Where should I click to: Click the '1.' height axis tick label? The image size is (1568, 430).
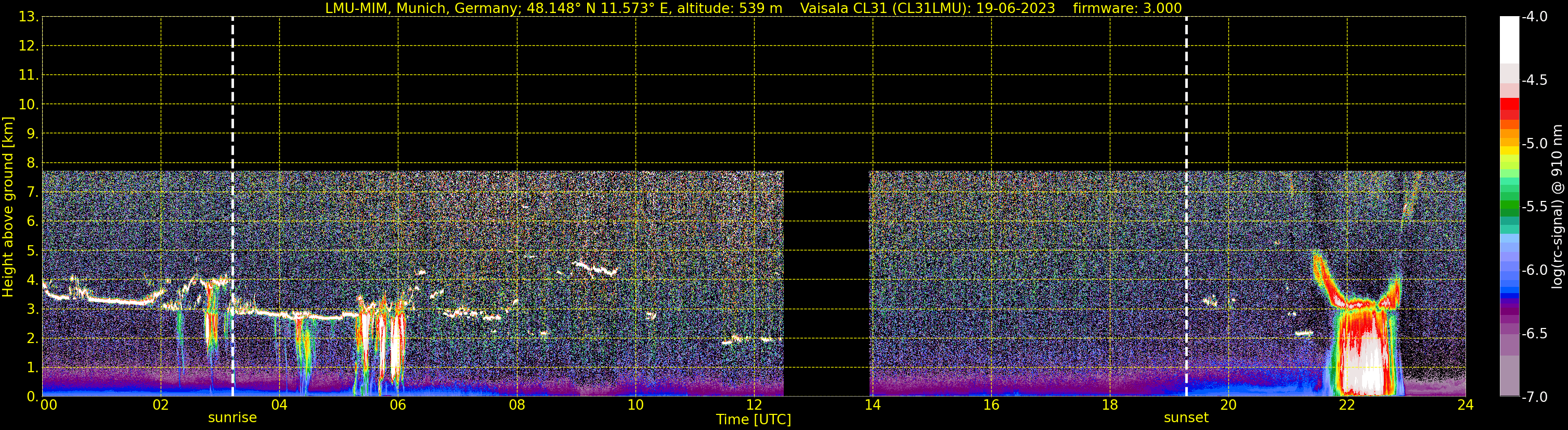(32, 368)
